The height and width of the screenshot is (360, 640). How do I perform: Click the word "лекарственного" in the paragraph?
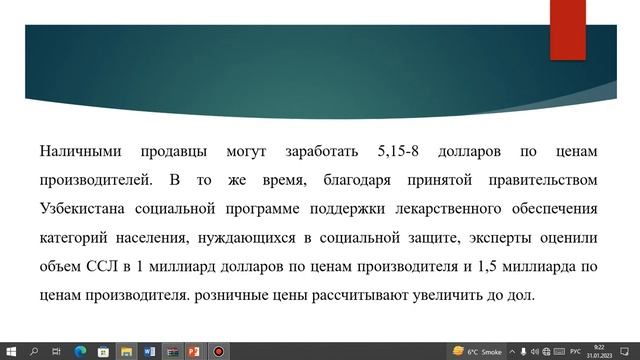448,209
